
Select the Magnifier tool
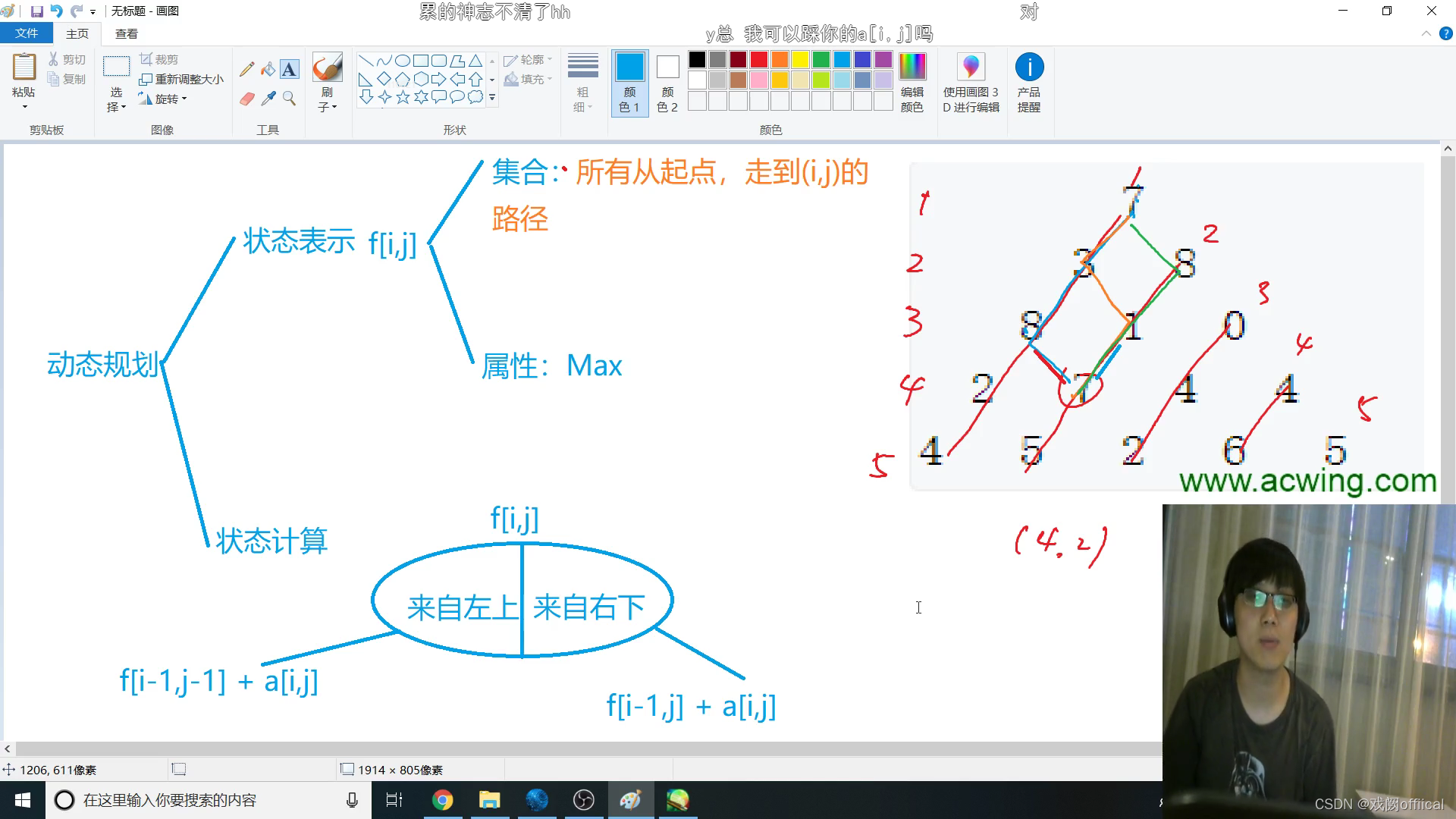289,99
